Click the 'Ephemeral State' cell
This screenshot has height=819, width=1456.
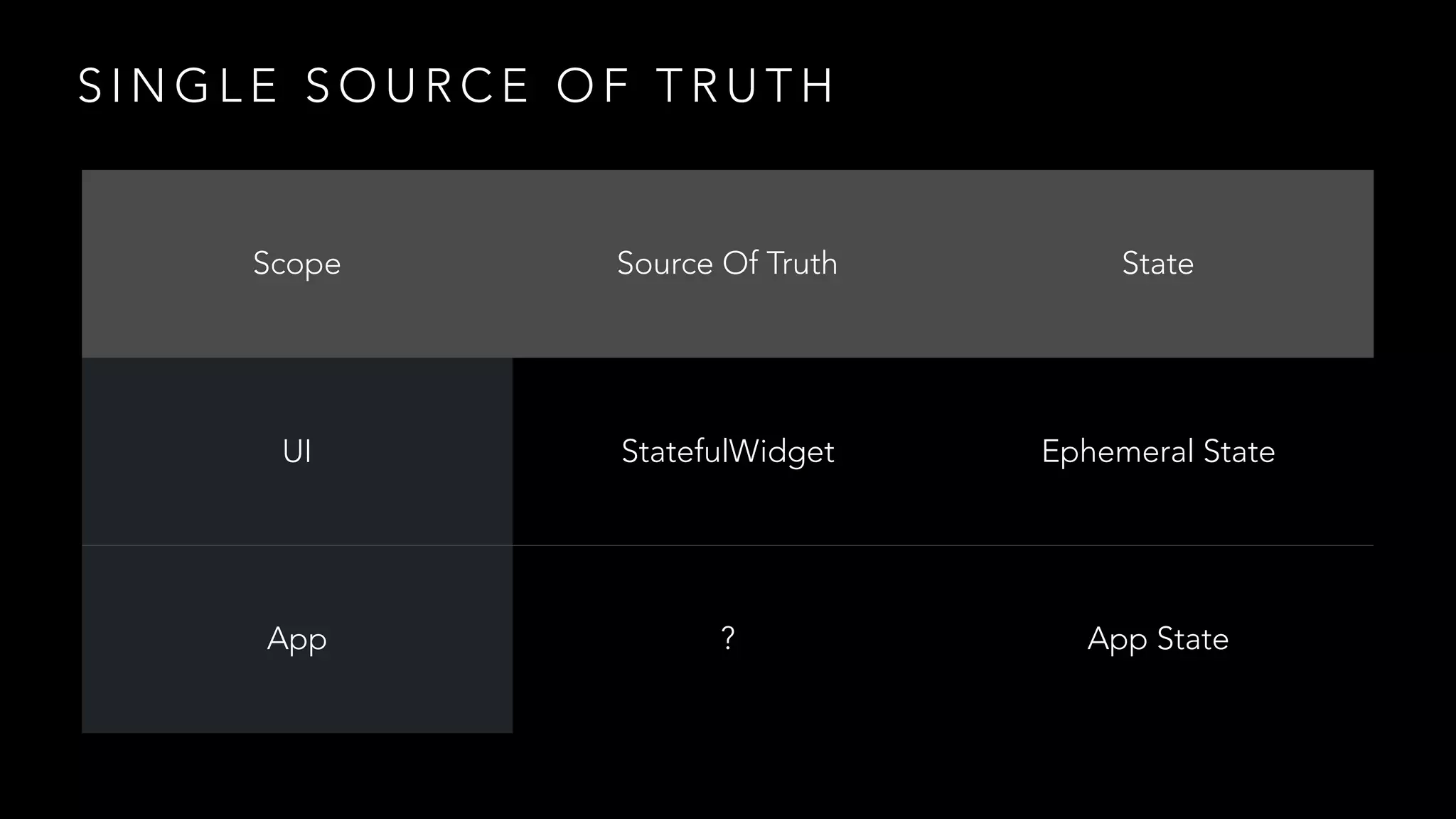(x=1157, y=451)
